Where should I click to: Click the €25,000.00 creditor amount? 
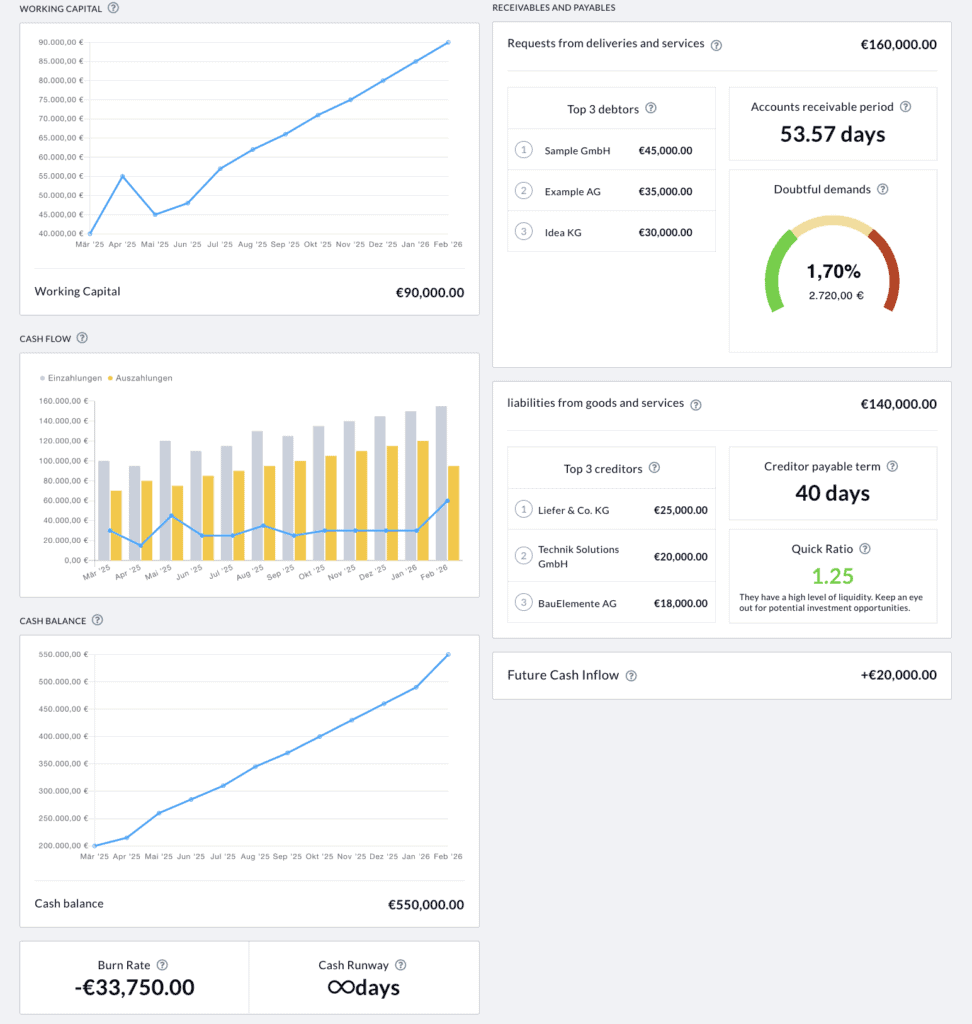coord(681,511)
